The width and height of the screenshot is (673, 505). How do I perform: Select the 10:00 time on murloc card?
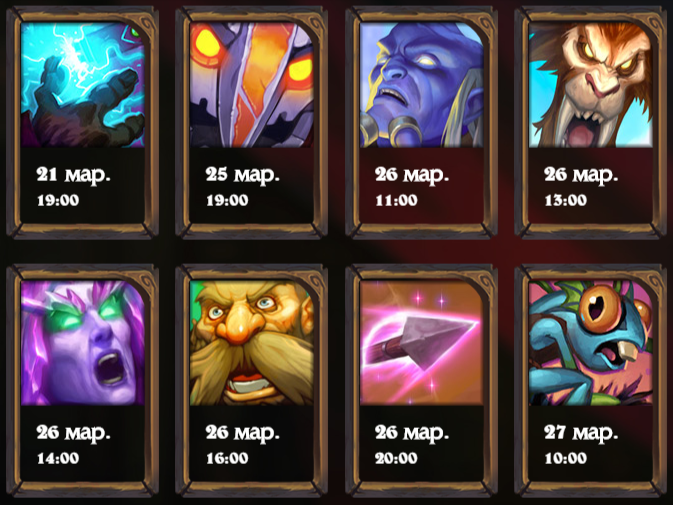[x=566, y=458]
